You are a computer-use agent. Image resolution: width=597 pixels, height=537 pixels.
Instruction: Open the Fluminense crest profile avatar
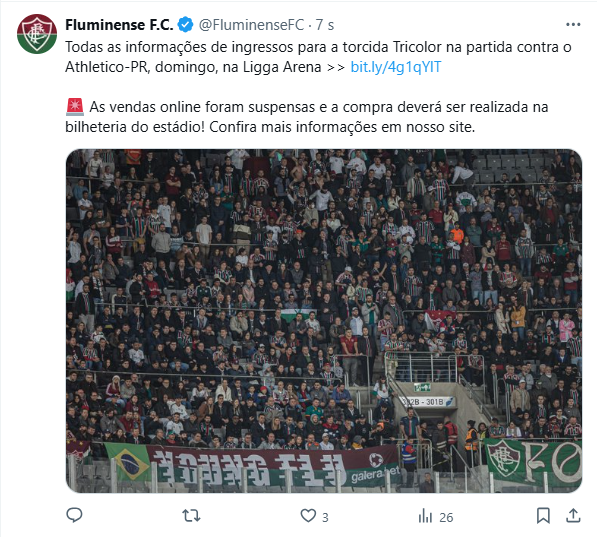[x=37, y=34]
